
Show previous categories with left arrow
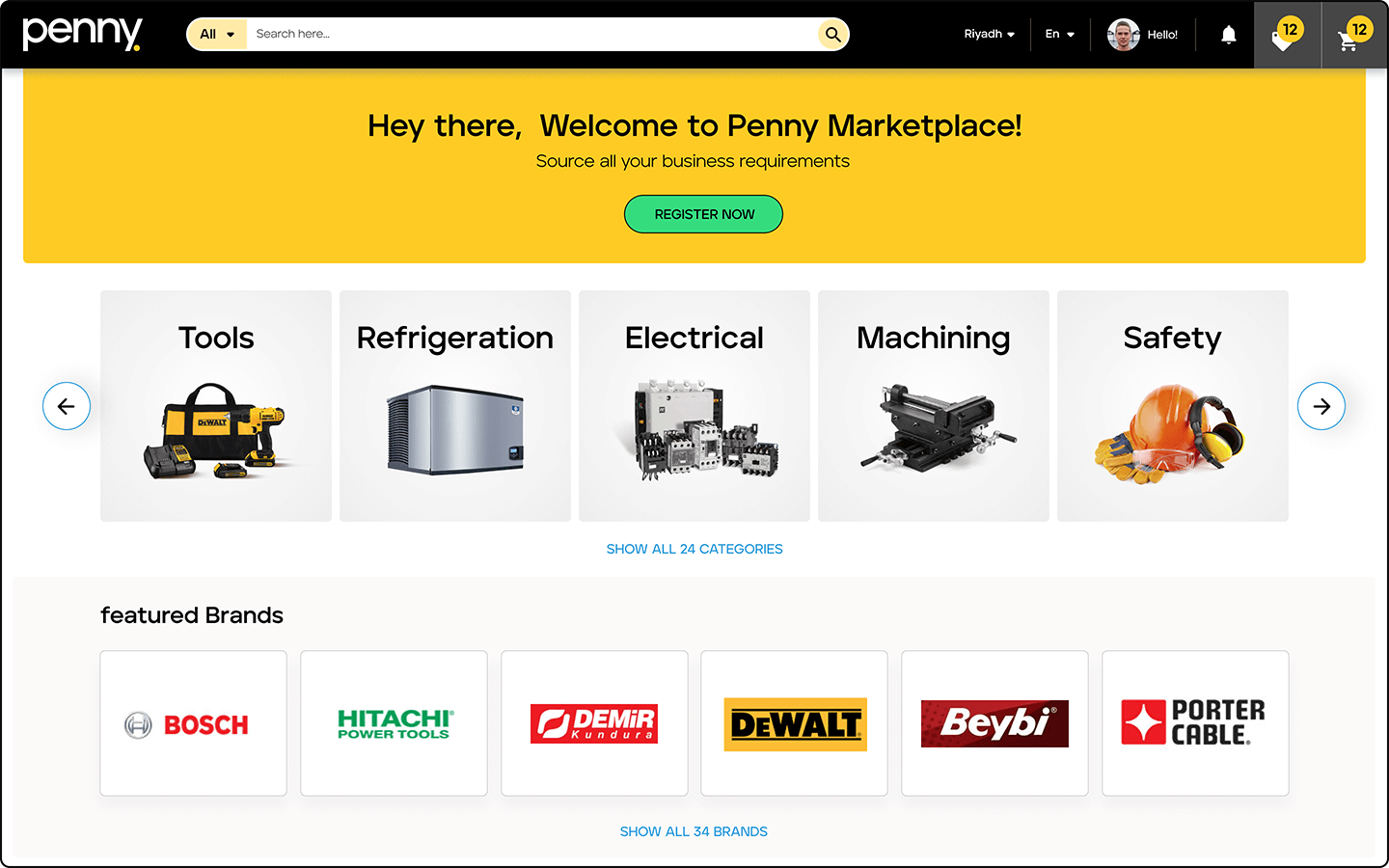[67, 406]
